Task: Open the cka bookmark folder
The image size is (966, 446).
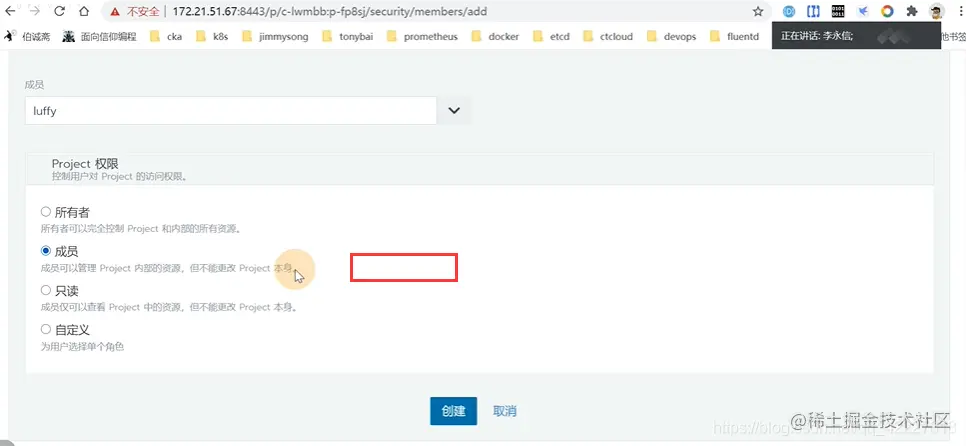Action: (x=166, y=36)
